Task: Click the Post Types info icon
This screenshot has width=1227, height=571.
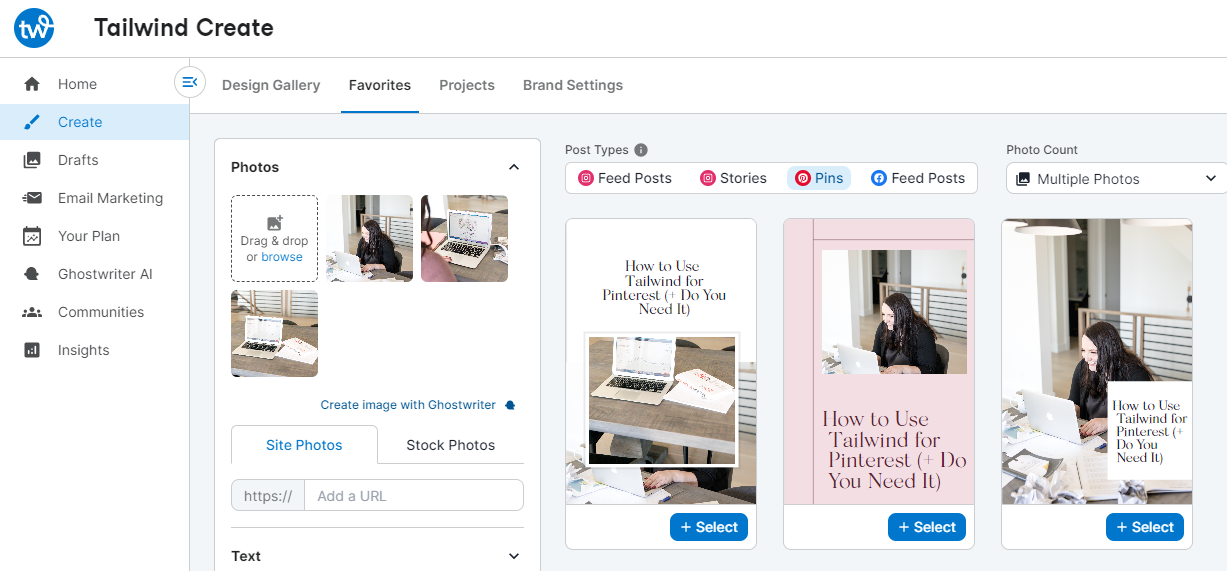Action: coord(641,150)
